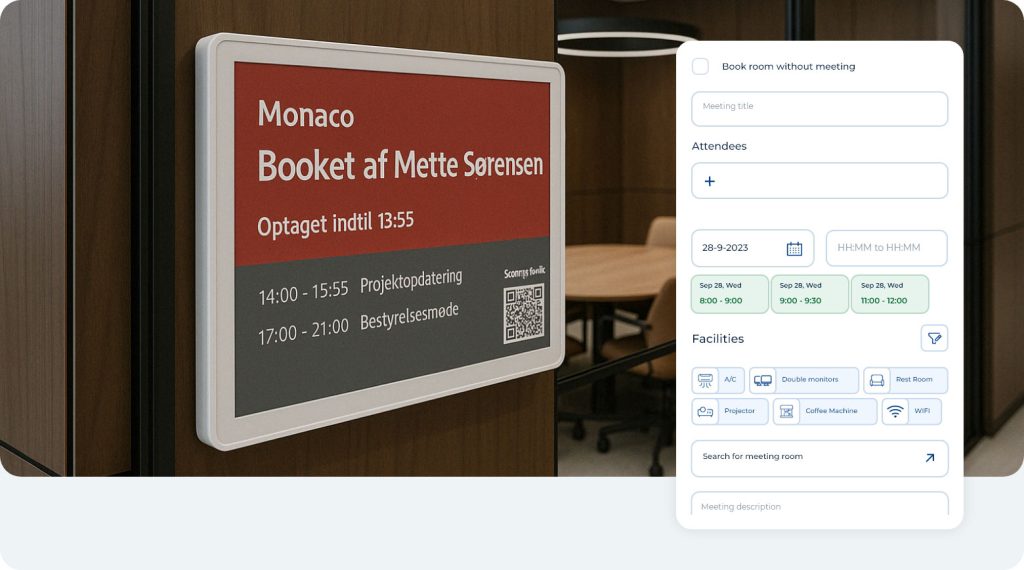Check the Book room without meeting box
Image resolution: width=1024 pixels, height=570 pixels.
(700, 66)
